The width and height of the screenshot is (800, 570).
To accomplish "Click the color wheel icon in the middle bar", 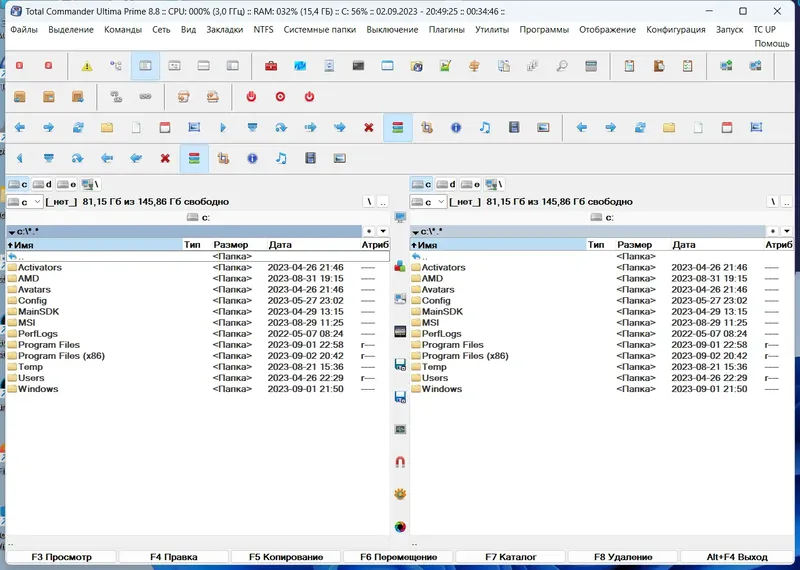I will coord(401,527).
